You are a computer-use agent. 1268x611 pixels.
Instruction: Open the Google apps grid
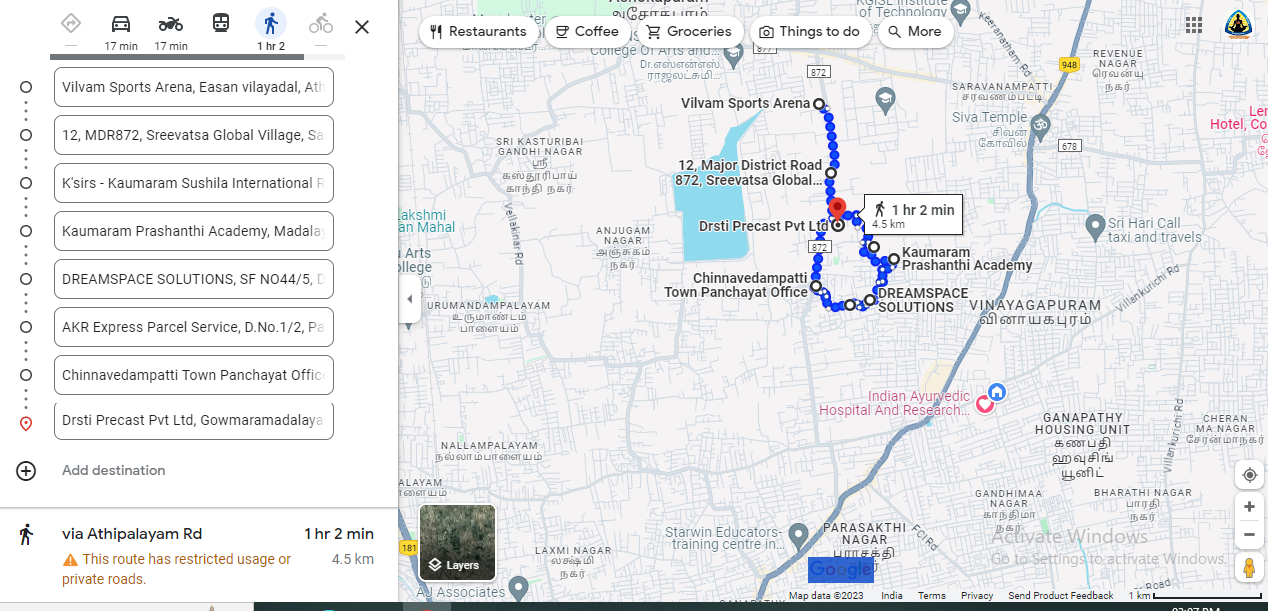[x=1194, y=25]
